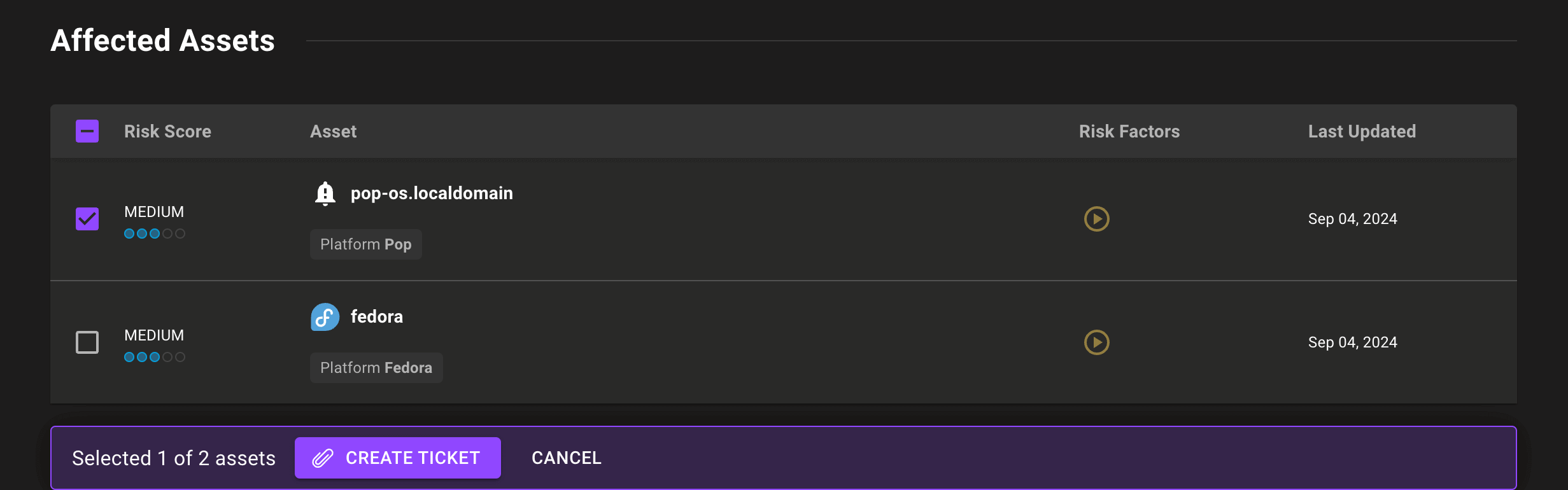Click the Platform Pop tag
1568x490 pixels.
(x=365, y=244)
